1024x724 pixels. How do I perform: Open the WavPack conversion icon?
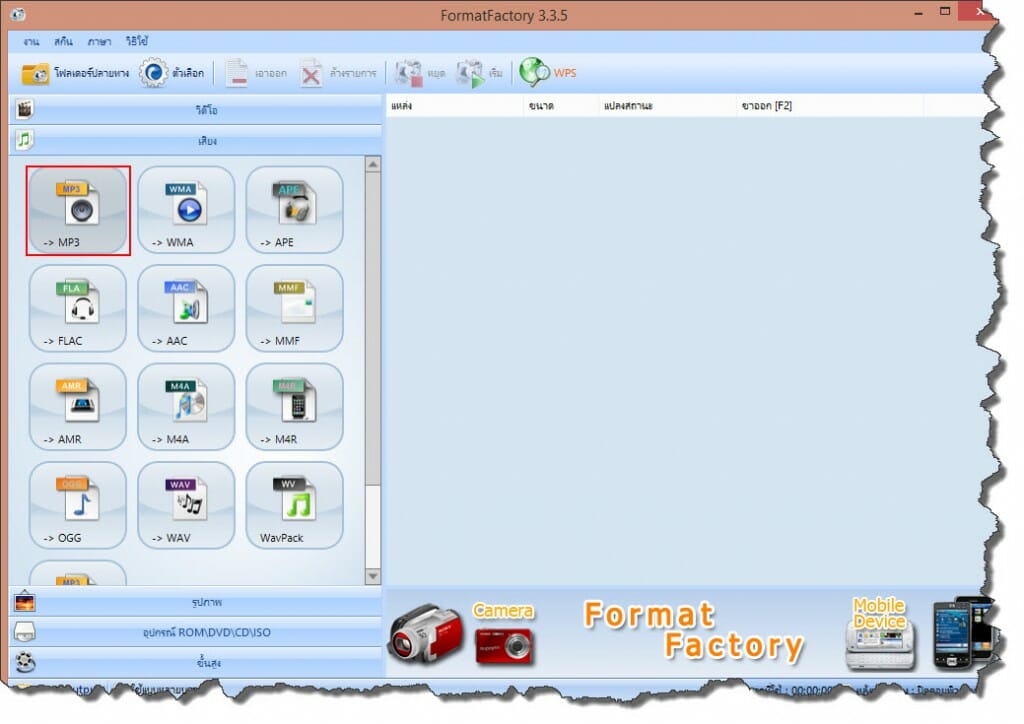[295, 505]
